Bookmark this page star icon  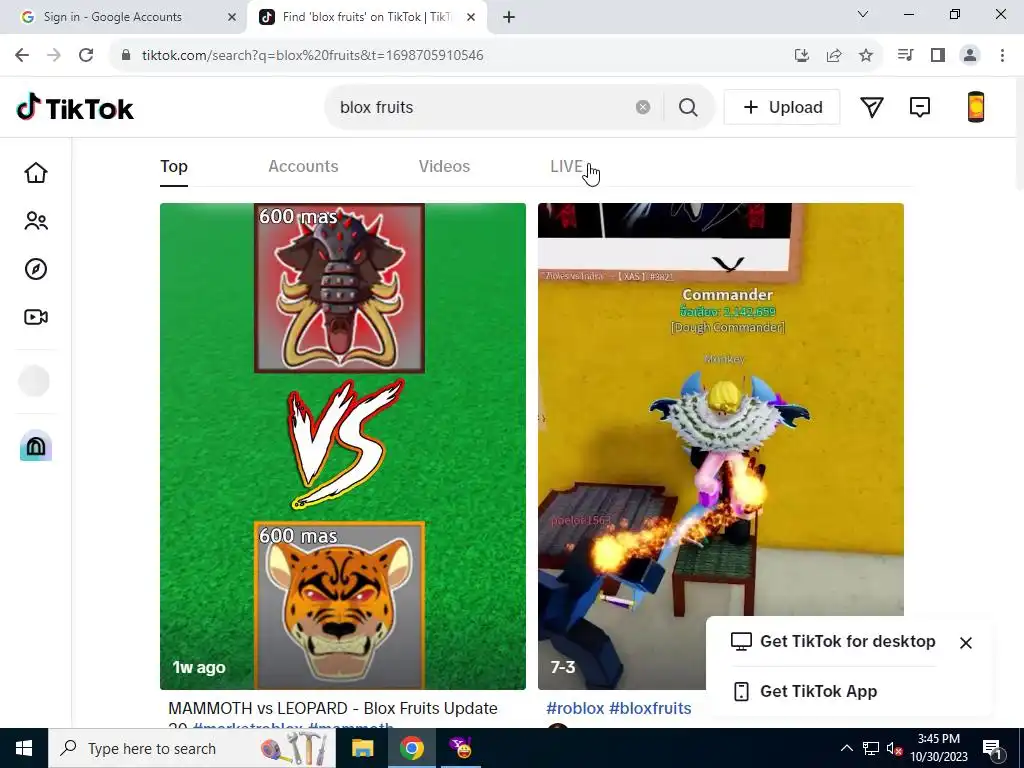[x=866, y=55]
